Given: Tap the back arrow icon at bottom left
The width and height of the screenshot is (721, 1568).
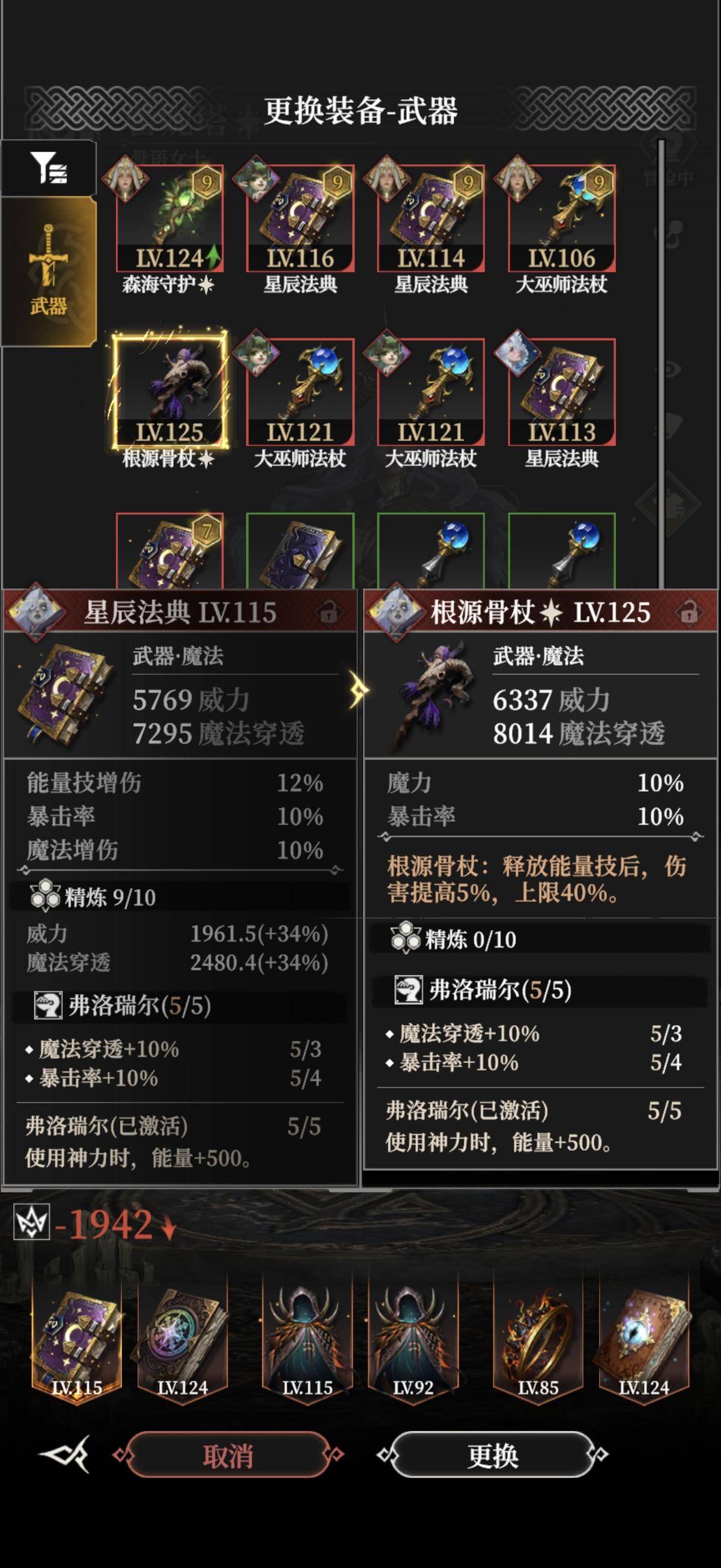Looking at the screenshot, I should click(64, 1456).
